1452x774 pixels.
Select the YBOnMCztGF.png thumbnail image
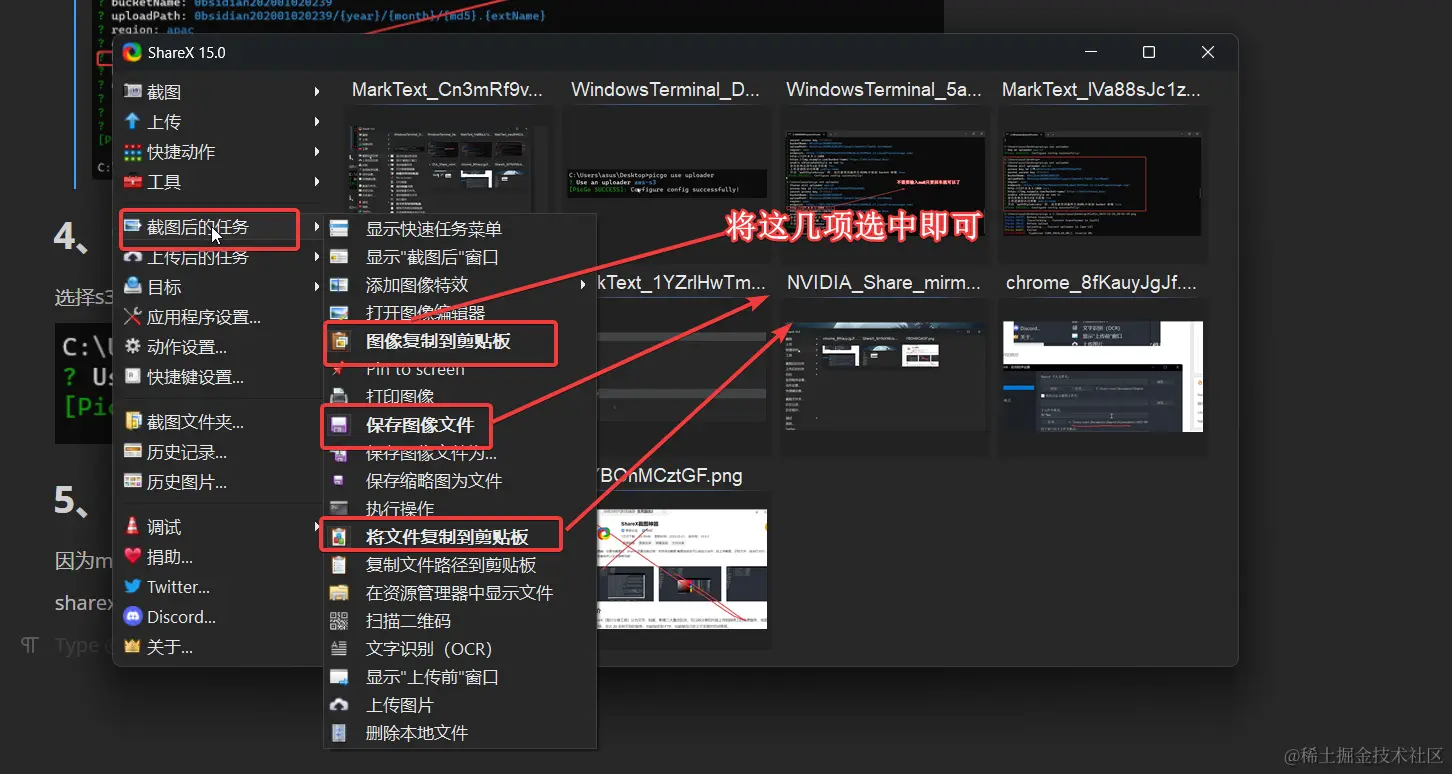pyautogui.click(x=684, y=567)
